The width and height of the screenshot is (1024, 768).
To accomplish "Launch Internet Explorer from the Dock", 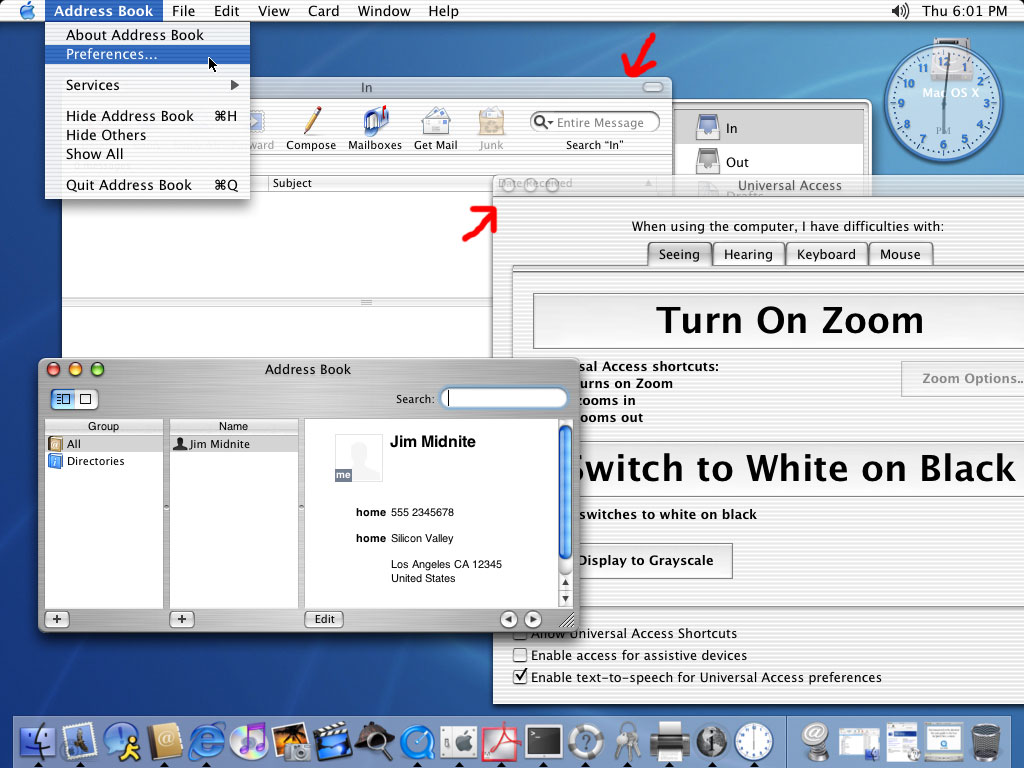I will [x=206, y=742].
